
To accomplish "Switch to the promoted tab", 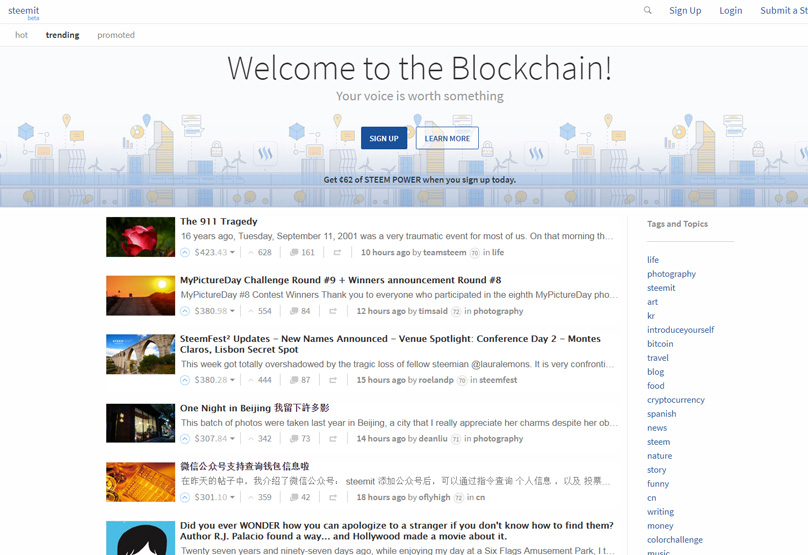I will [x=116, y=35].
